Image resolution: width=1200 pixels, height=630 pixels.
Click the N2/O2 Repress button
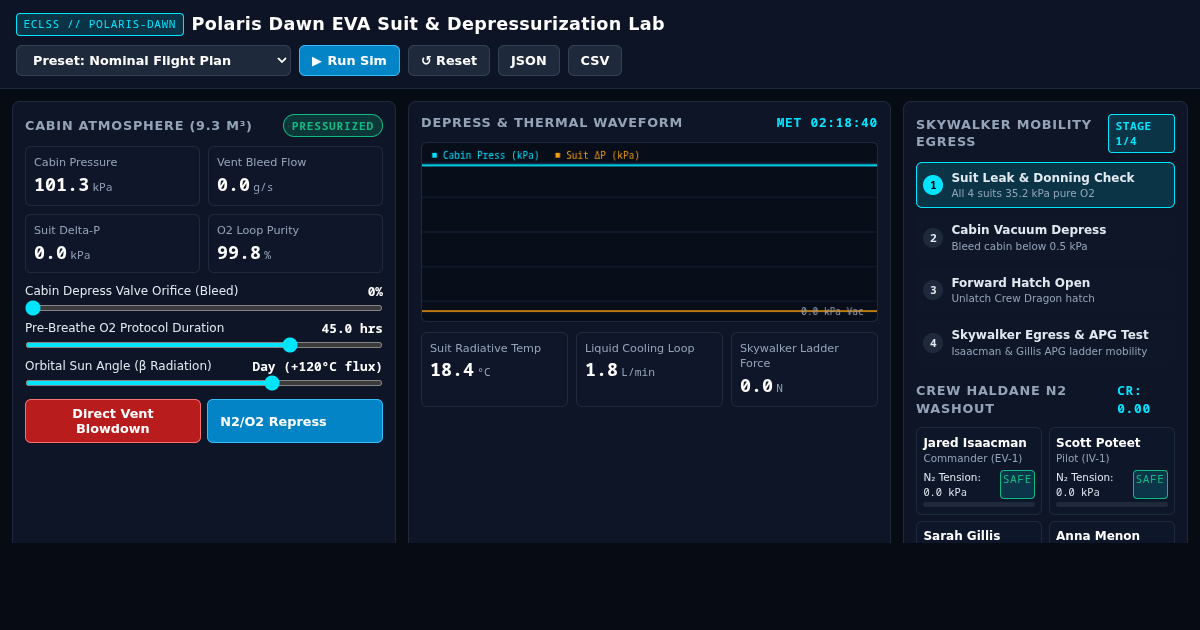(295, 421)
